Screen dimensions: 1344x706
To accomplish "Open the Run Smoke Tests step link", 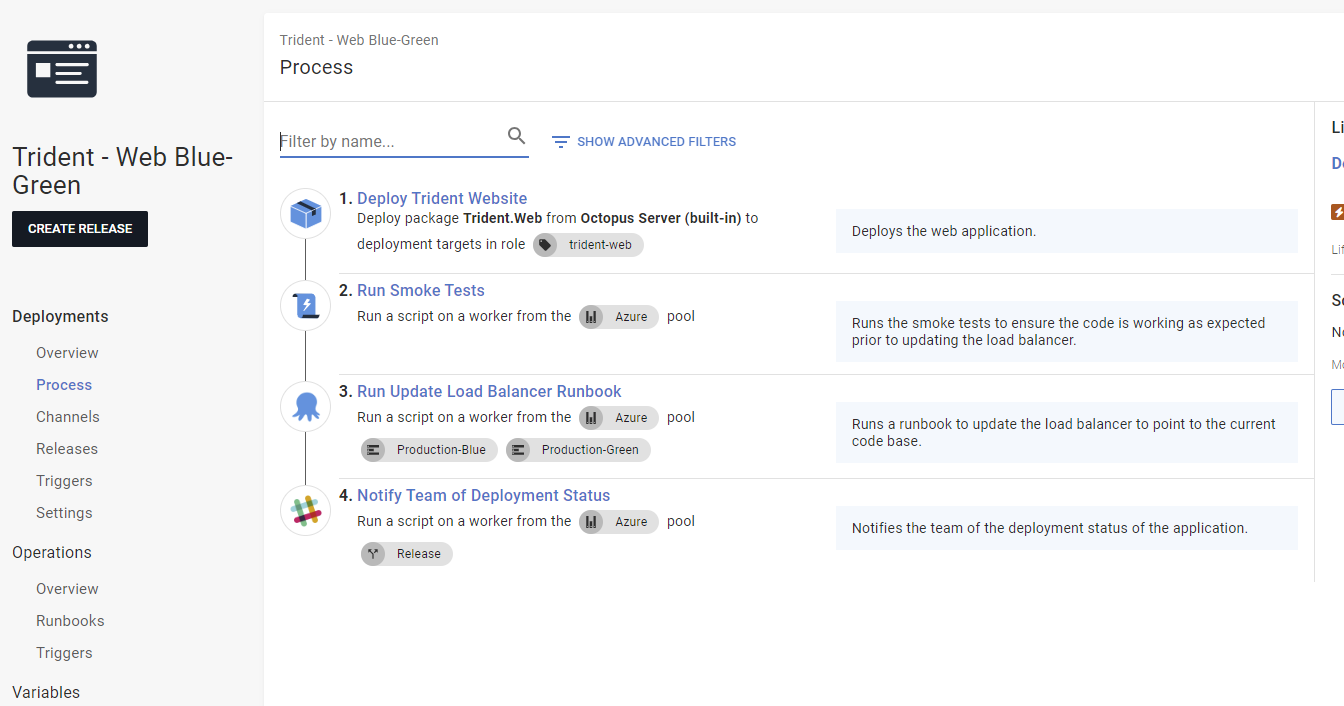I will point(420,290).
